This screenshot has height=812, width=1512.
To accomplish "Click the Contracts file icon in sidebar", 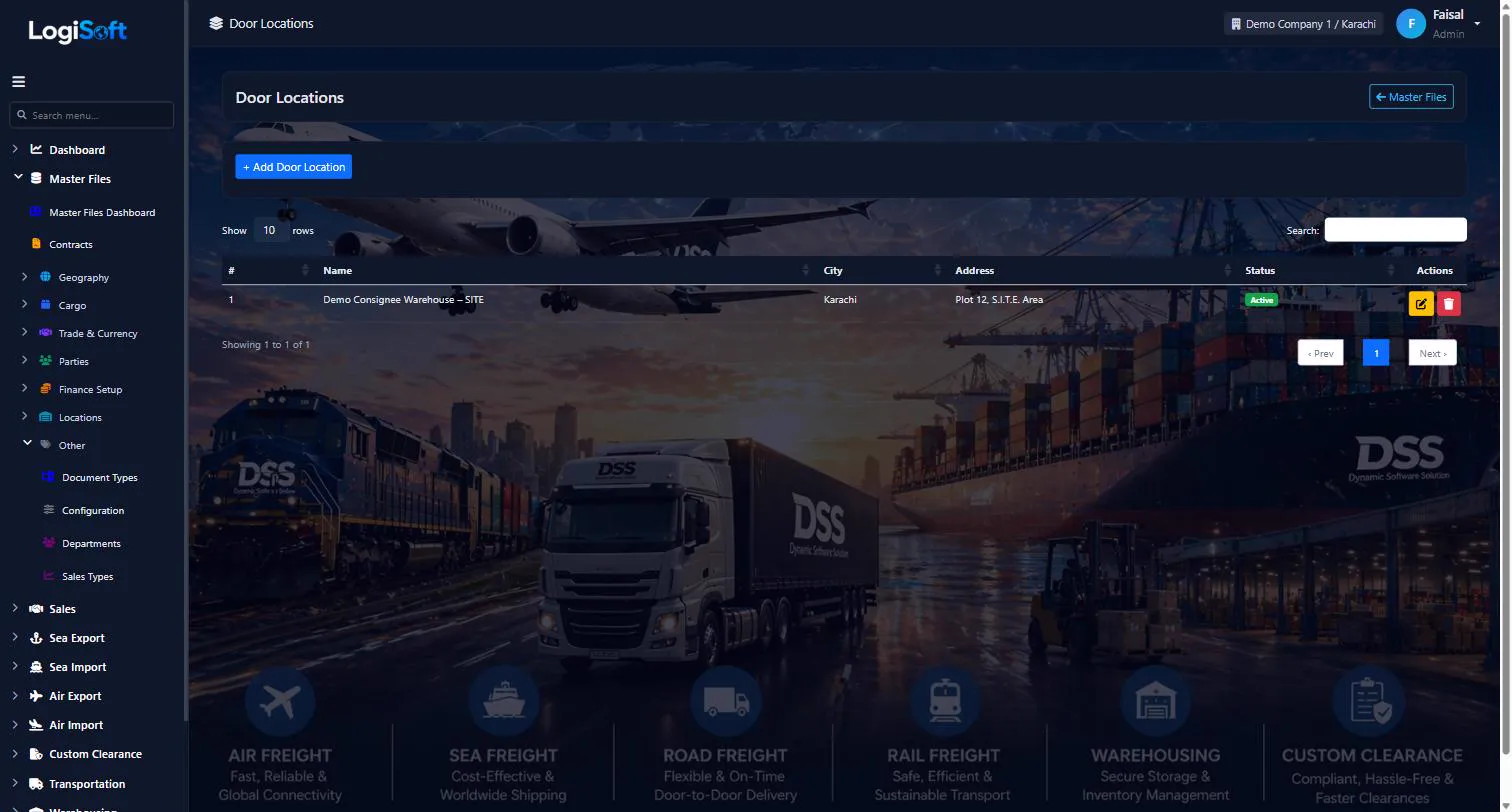I will (37, 244).
